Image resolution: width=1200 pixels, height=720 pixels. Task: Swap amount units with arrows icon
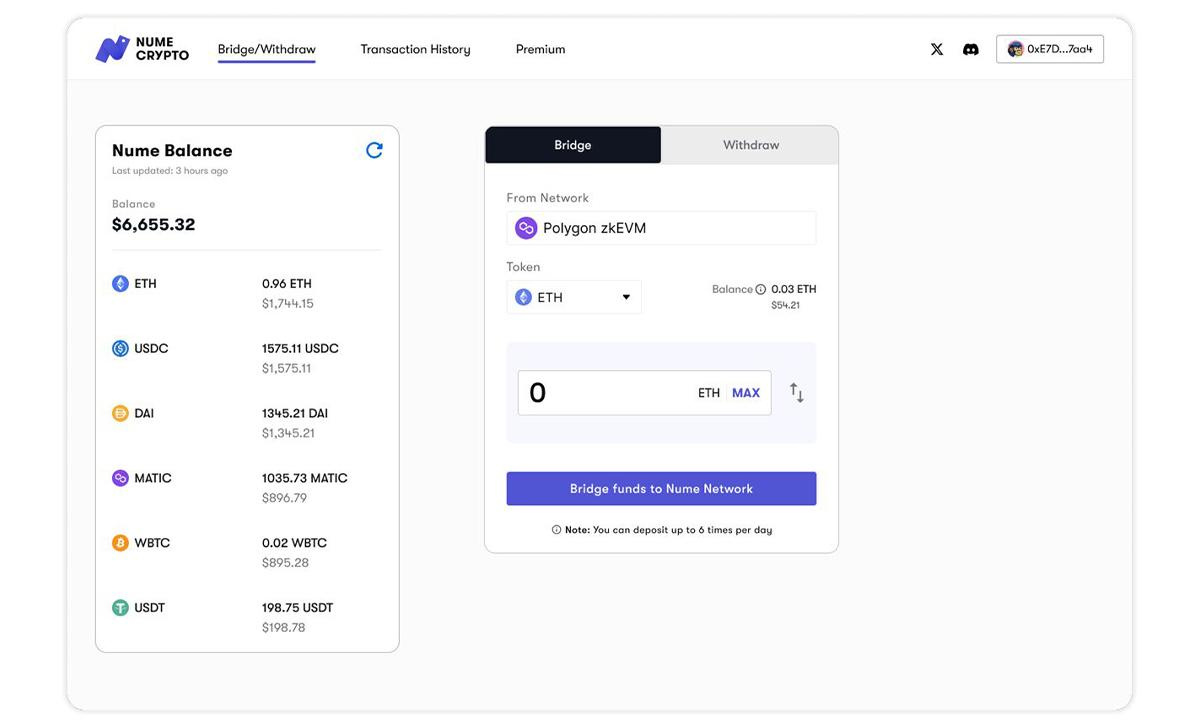797,393
